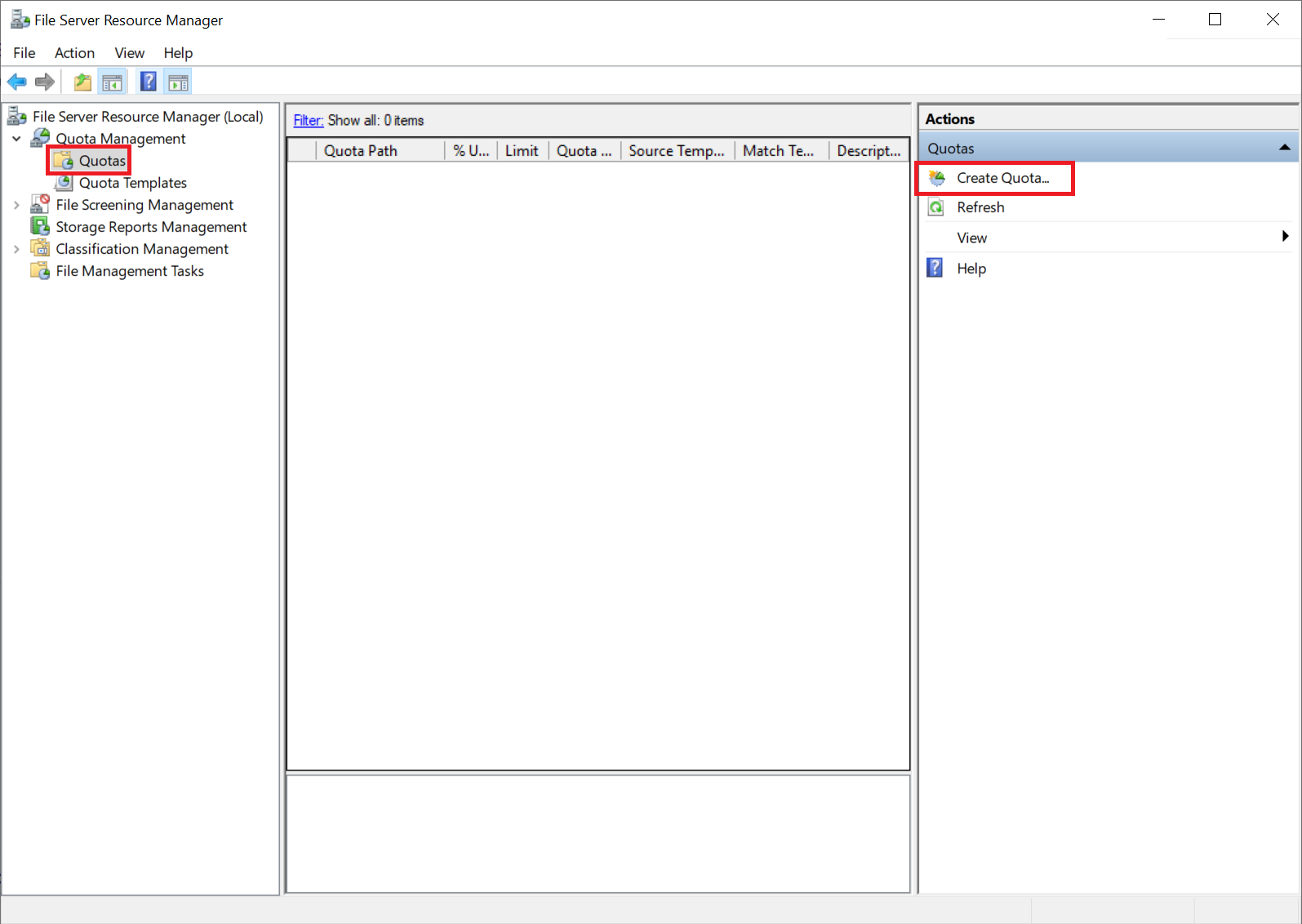Sort by Source Temp... column header
Viewport: 1302px width, 924px height.
click(x=677, y=150)
